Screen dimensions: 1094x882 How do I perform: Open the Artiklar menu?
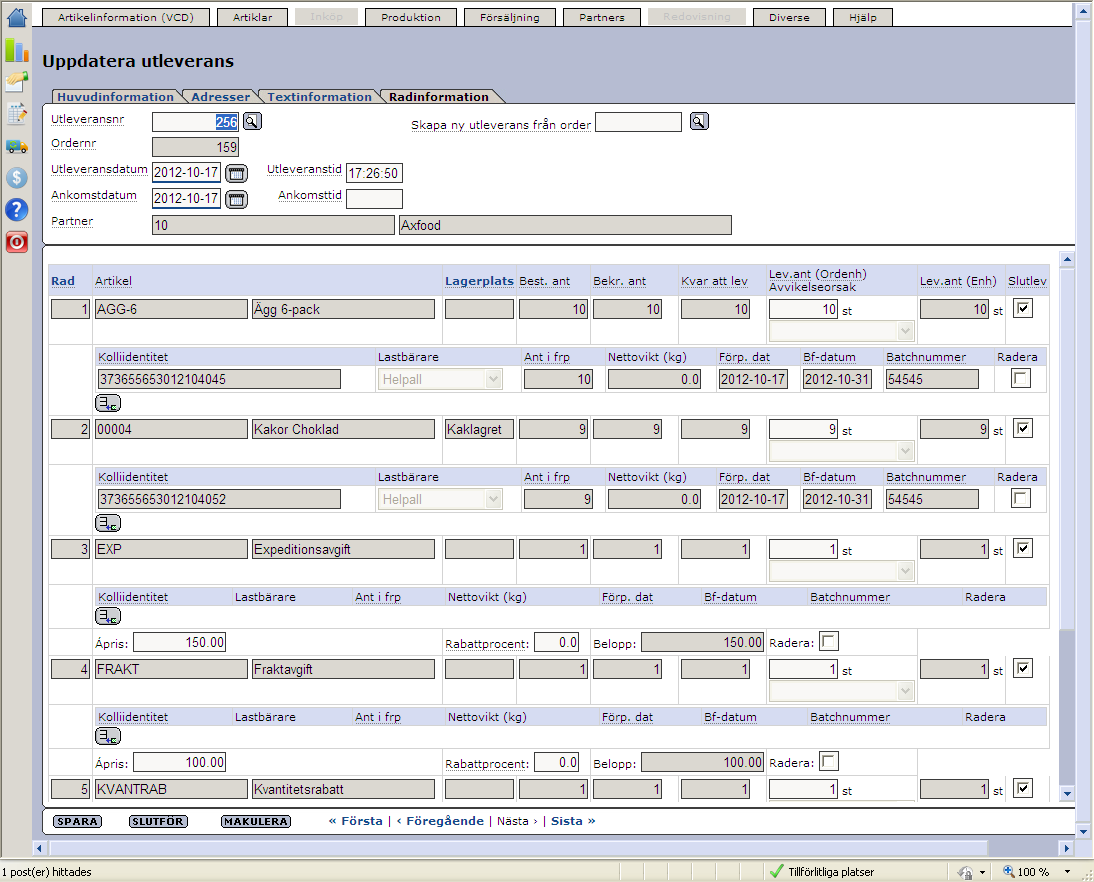tap(253, 17)
